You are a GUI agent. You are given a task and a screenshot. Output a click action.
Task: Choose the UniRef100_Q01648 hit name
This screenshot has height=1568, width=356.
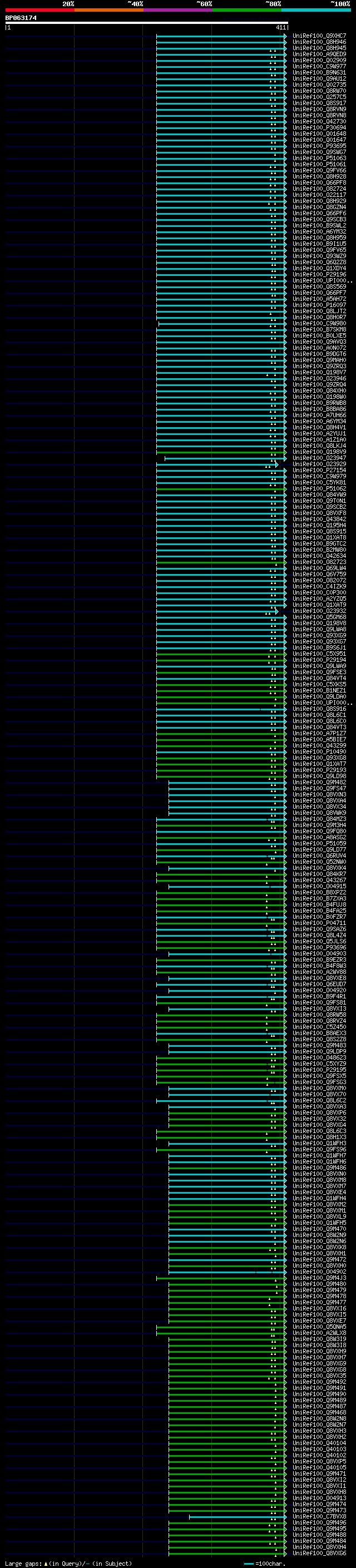point(319,133)
